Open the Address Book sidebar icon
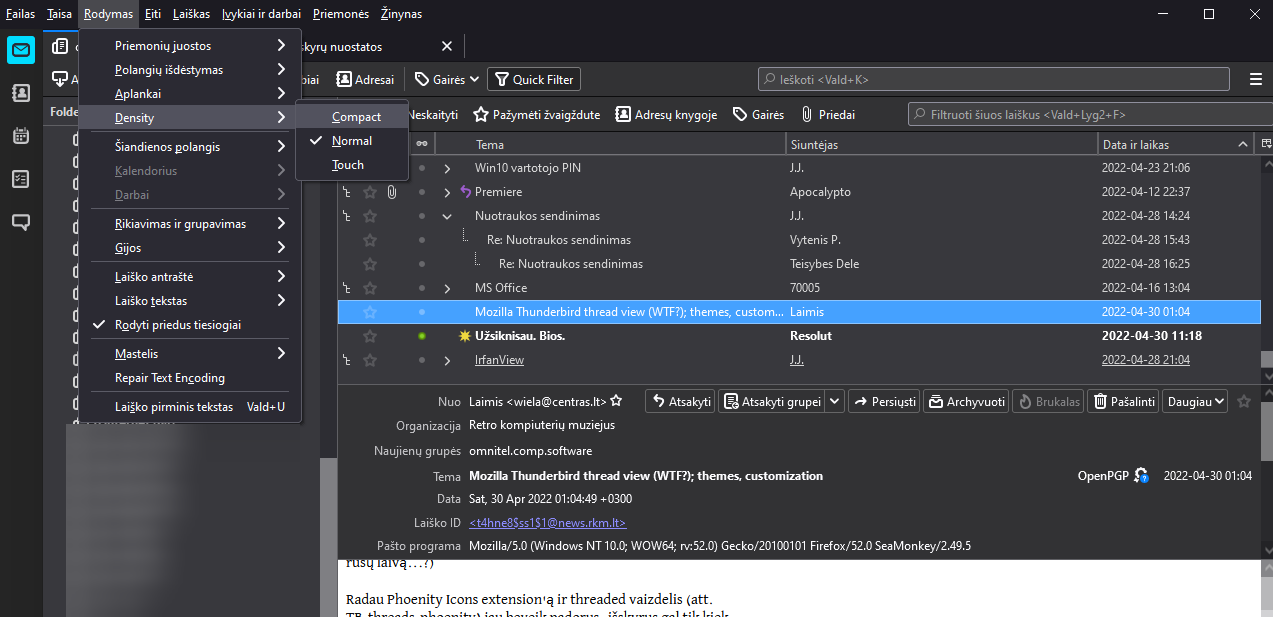Screen dimensions: 1273x617 (x=21, y=93)
